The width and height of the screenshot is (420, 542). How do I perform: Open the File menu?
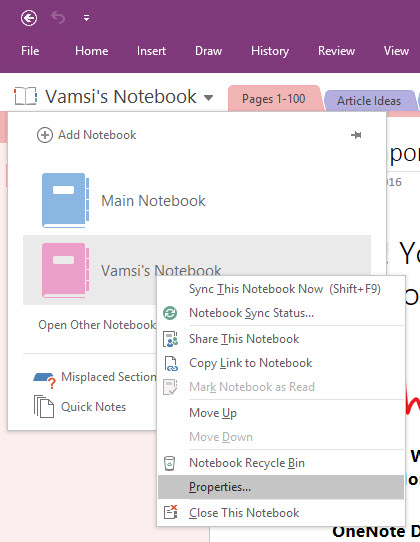coord(30,51)
